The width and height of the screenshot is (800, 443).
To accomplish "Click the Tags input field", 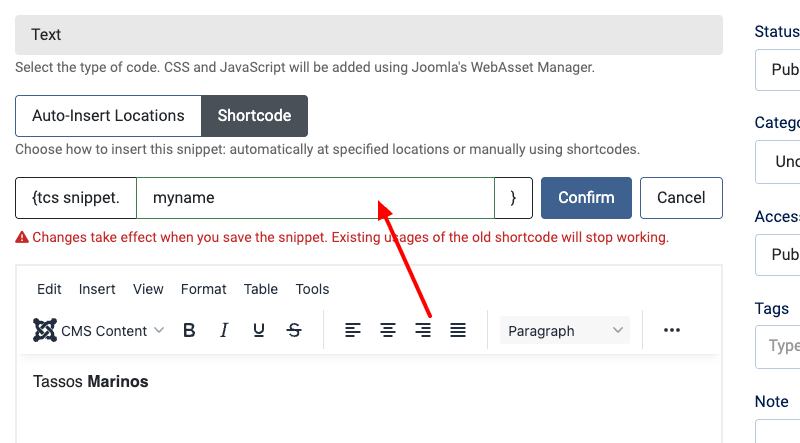I will [x=778, y=347].
